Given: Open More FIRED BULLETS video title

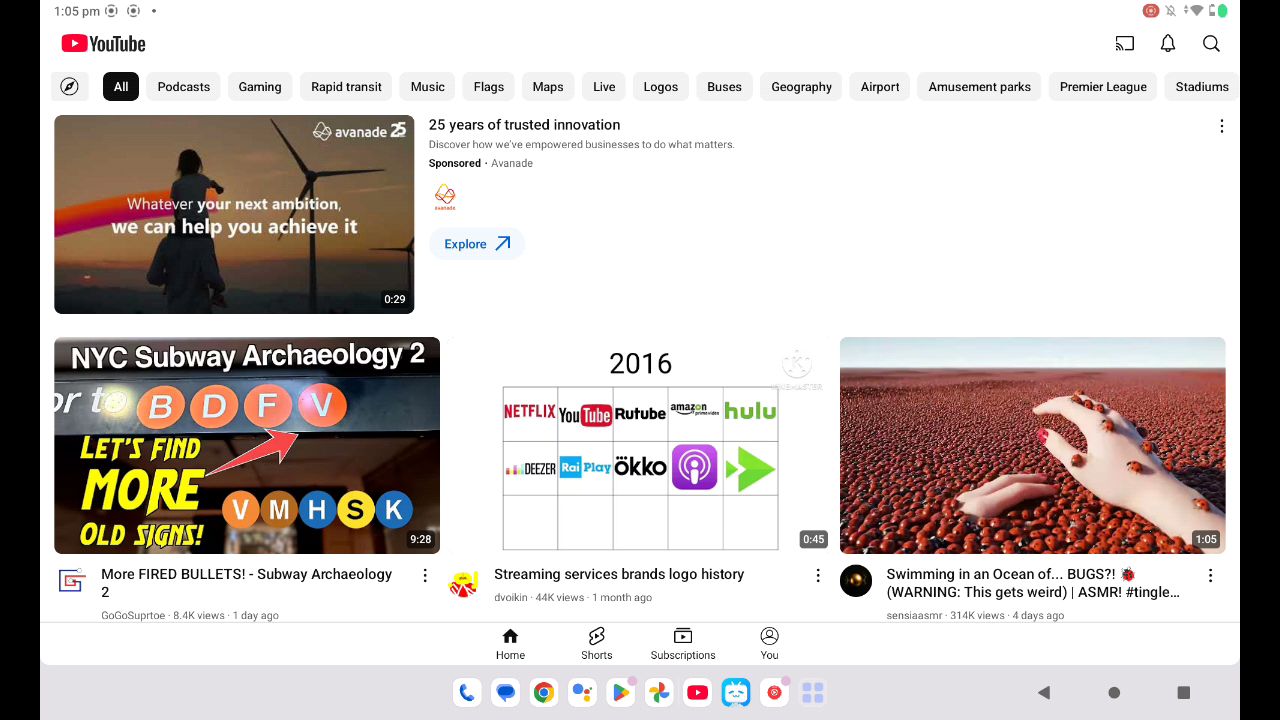Looking at the screenshot, I should click(x=246, y=583).
